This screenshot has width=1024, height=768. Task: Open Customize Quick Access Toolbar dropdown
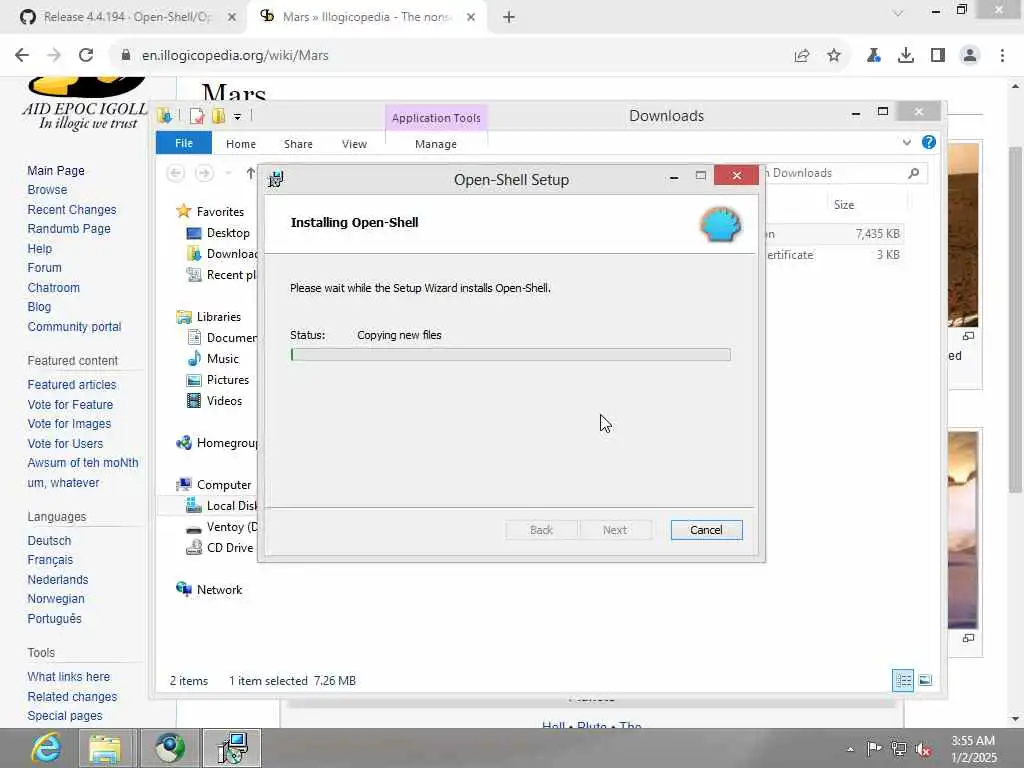238,117
